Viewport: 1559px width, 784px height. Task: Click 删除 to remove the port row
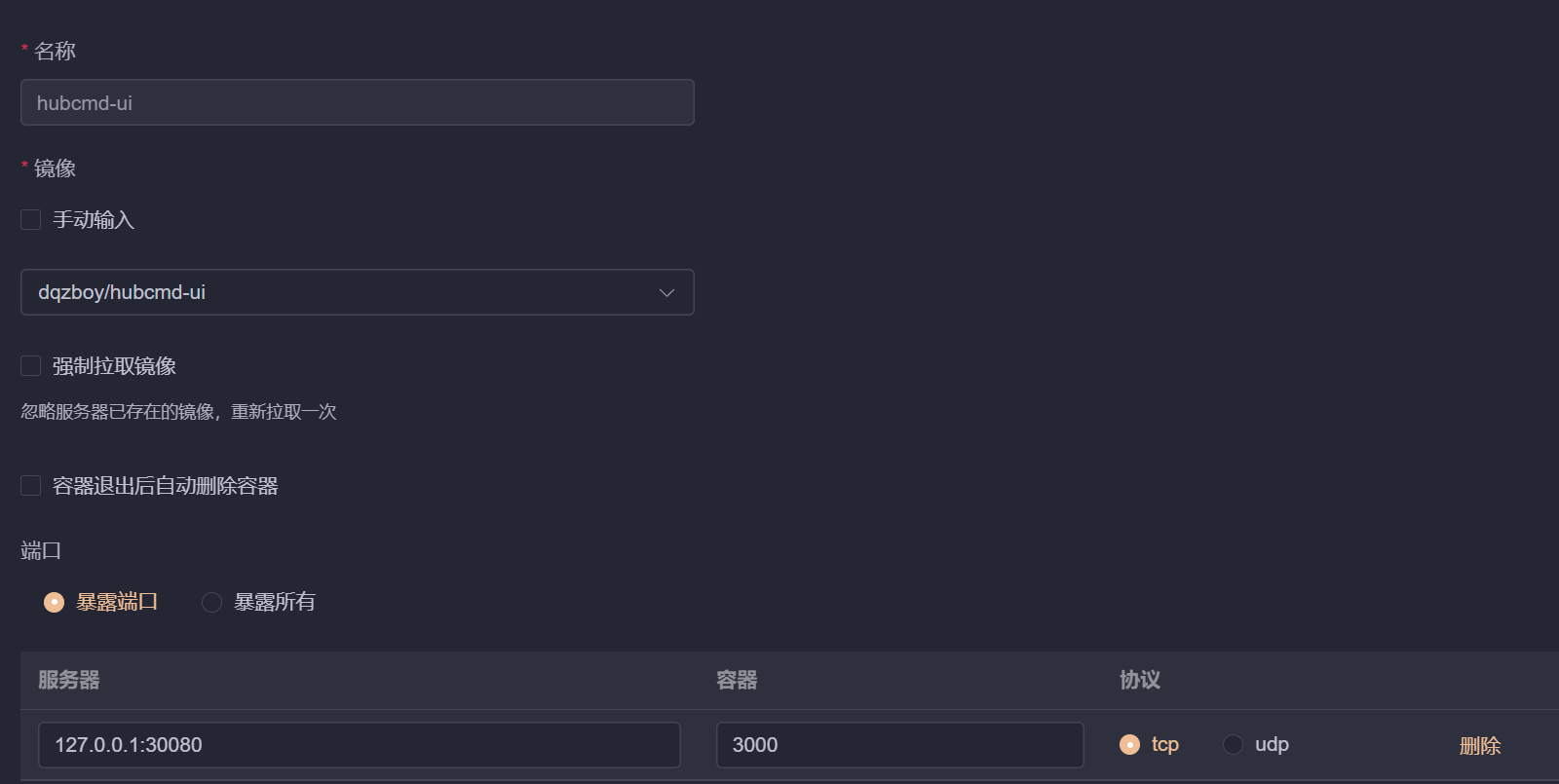(x=1479, y=746)
